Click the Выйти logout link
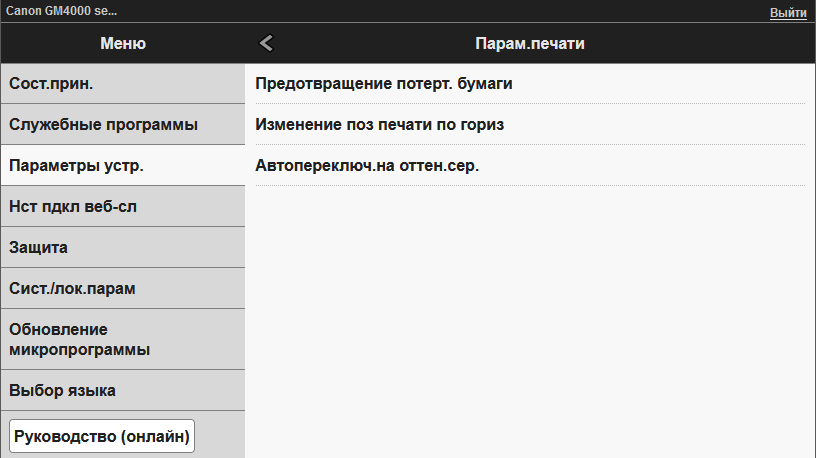 788,12
